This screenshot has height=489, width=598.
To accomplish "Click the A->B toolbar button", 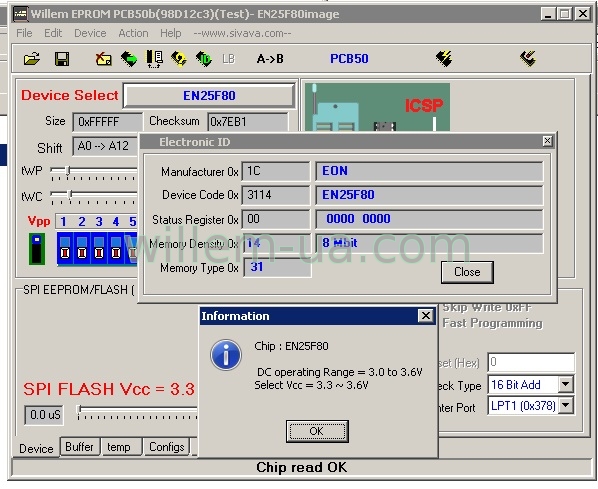I will (x=270, y=59).
